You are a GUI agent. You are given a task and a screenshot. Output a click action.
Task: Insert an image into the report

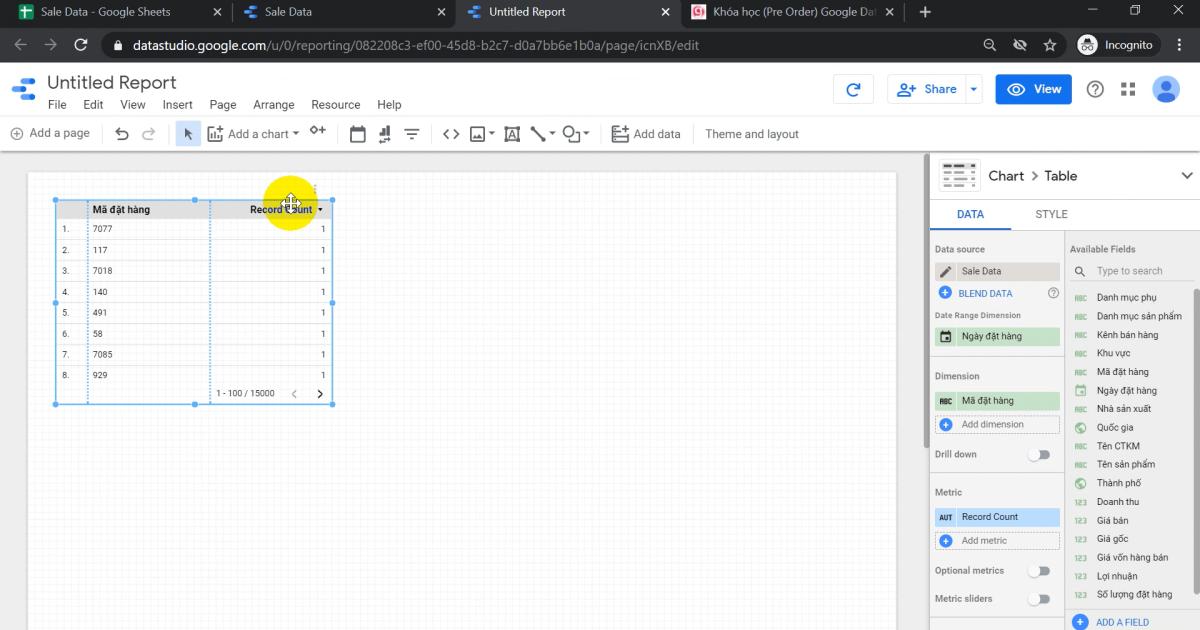pyautogui.click(x=478, y=133)
